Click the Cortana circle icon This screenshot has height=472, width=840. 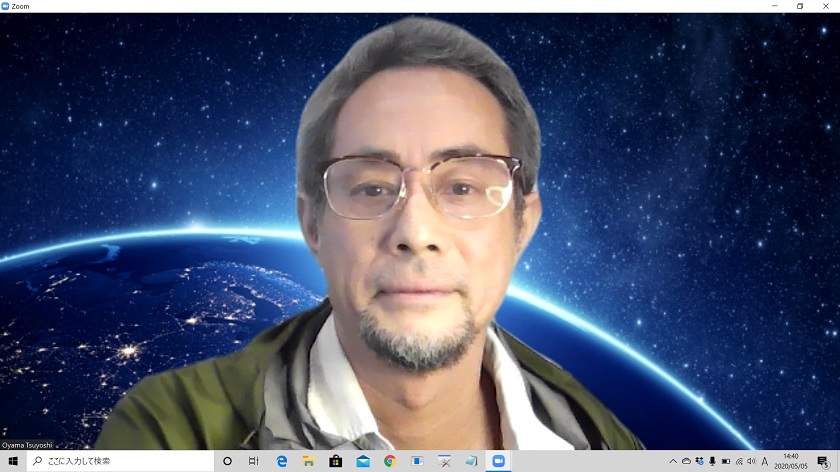227,461
